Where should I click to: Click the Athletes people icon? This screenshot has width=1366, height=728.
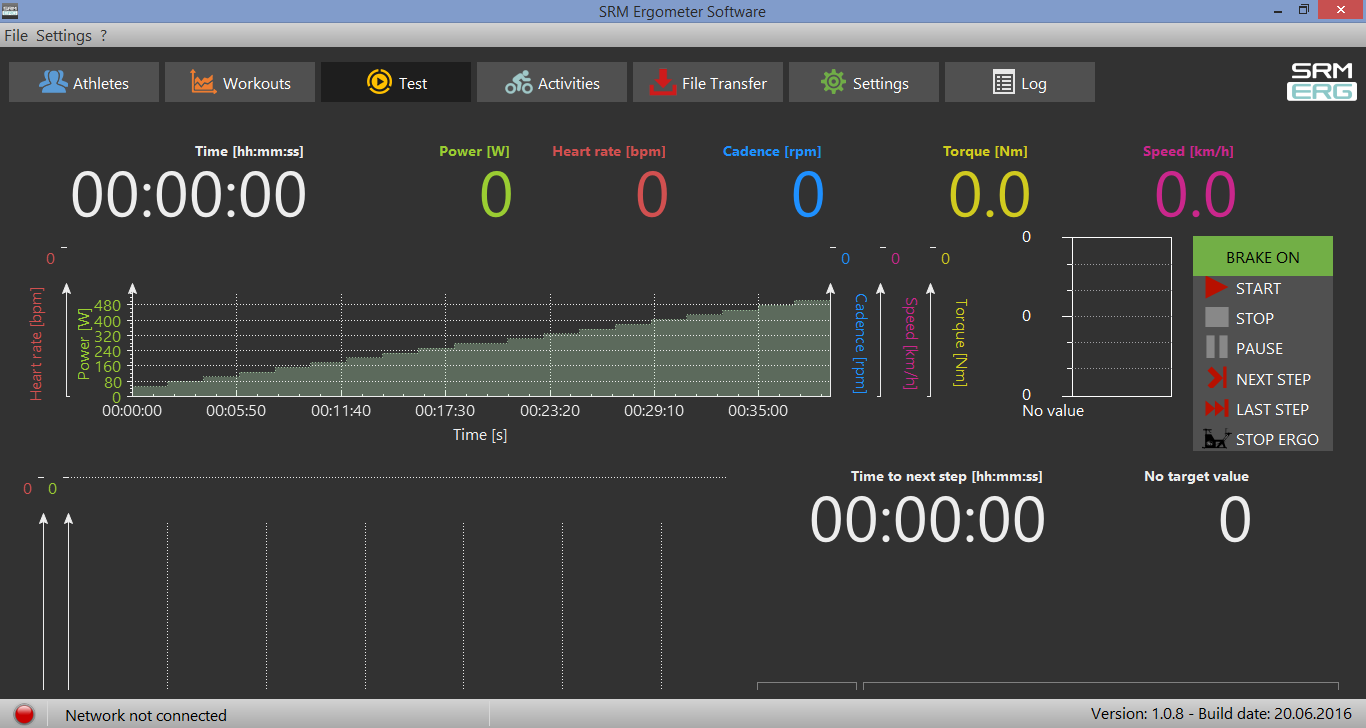(53, 82)
